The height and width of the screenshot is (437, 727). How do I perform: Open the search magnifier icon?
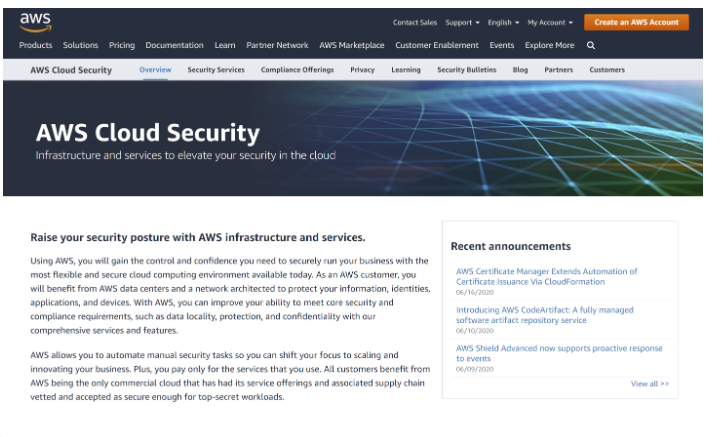(591, 45)
